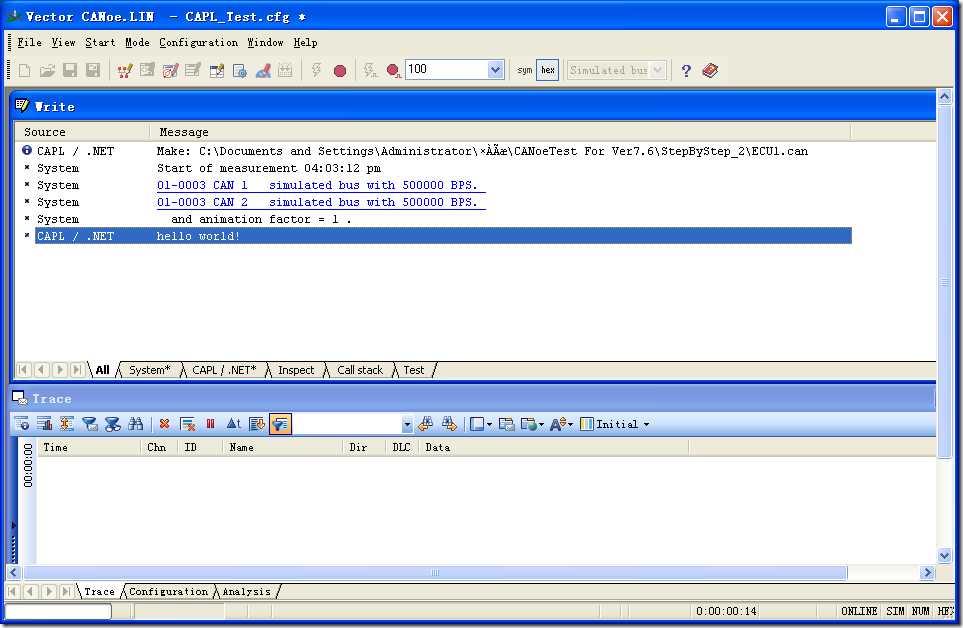Open the Trace search text dropdown arrow
The width and height of the screenshot is (963, 628).
[407, 424]
